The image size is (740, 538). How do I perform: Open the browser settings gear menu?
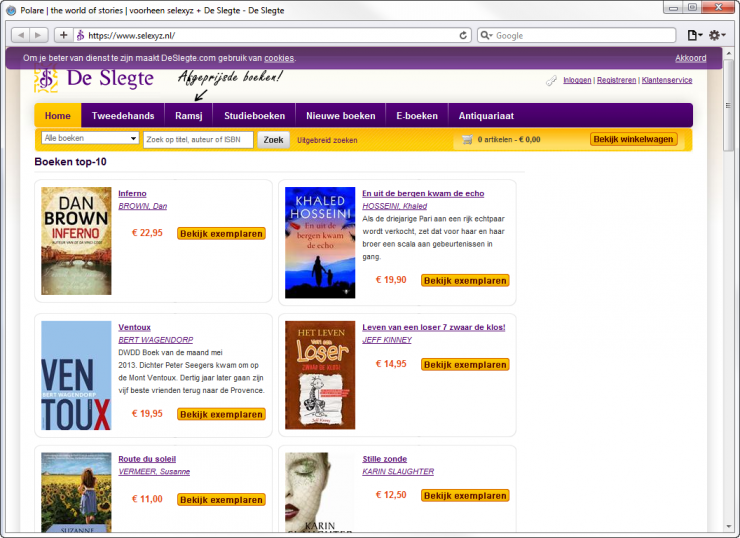[x=716, y=35]
